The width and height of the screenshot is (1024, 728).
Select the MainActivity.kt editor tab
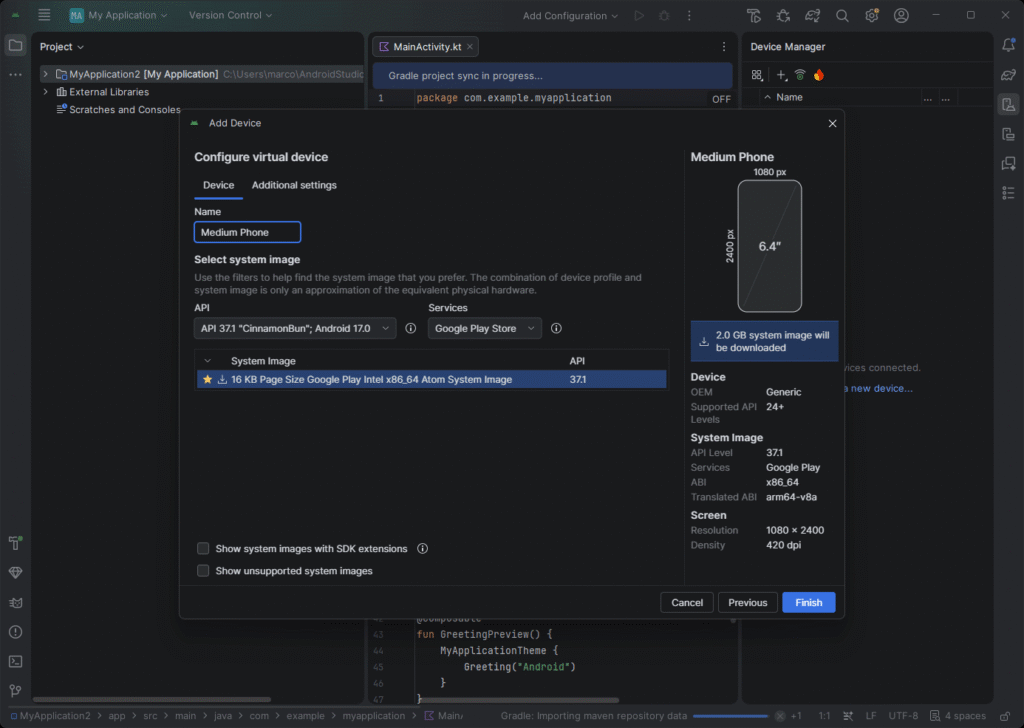tap(426, 47)
